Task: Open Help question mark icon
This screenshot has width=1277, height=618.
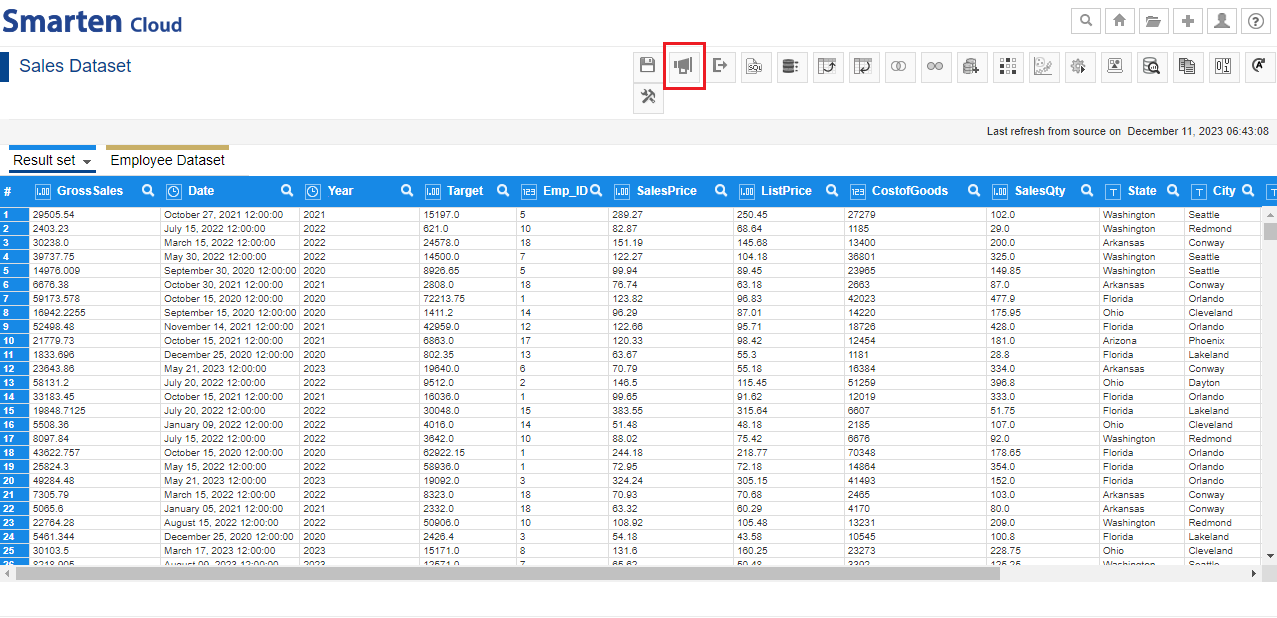Action: click(x=1256, y=21)
